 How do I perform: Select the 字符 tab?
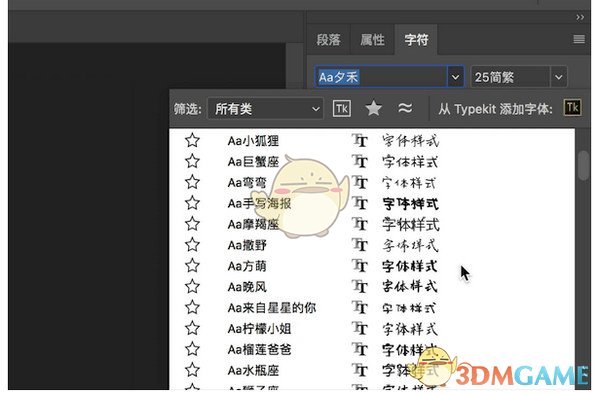(416, 40)
